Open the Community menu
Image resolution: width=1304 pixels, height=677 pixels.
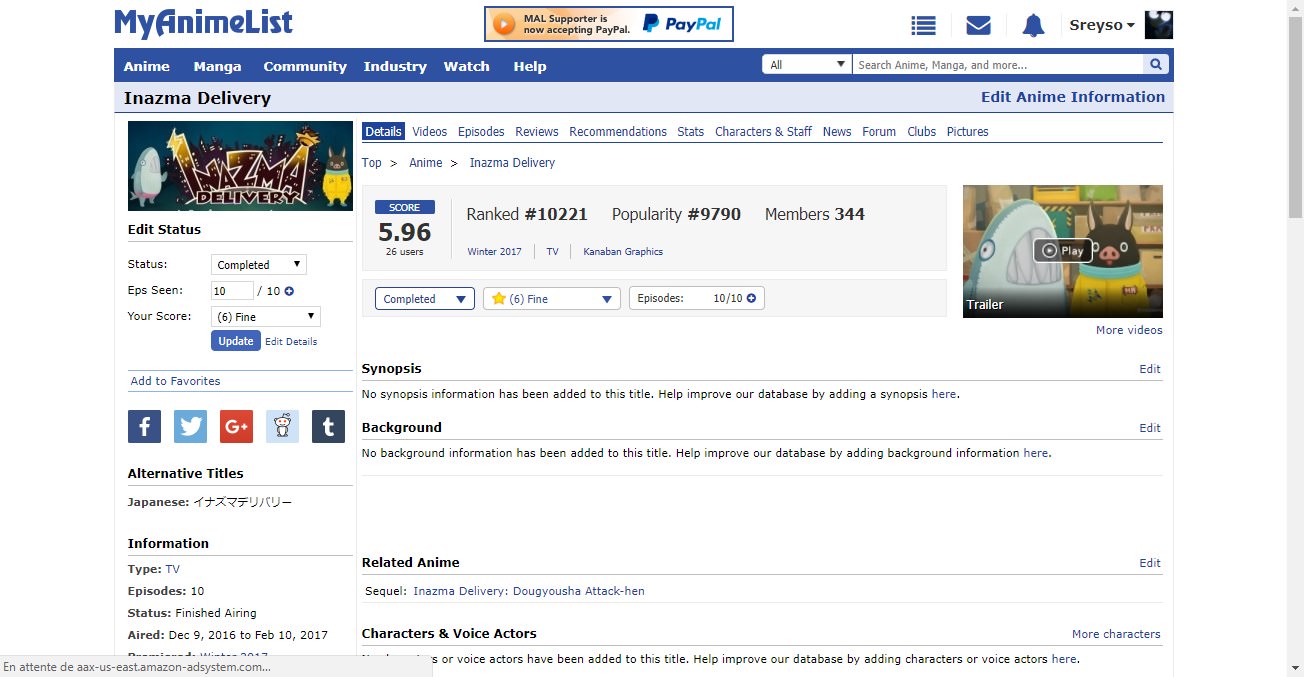pos(305,67)
